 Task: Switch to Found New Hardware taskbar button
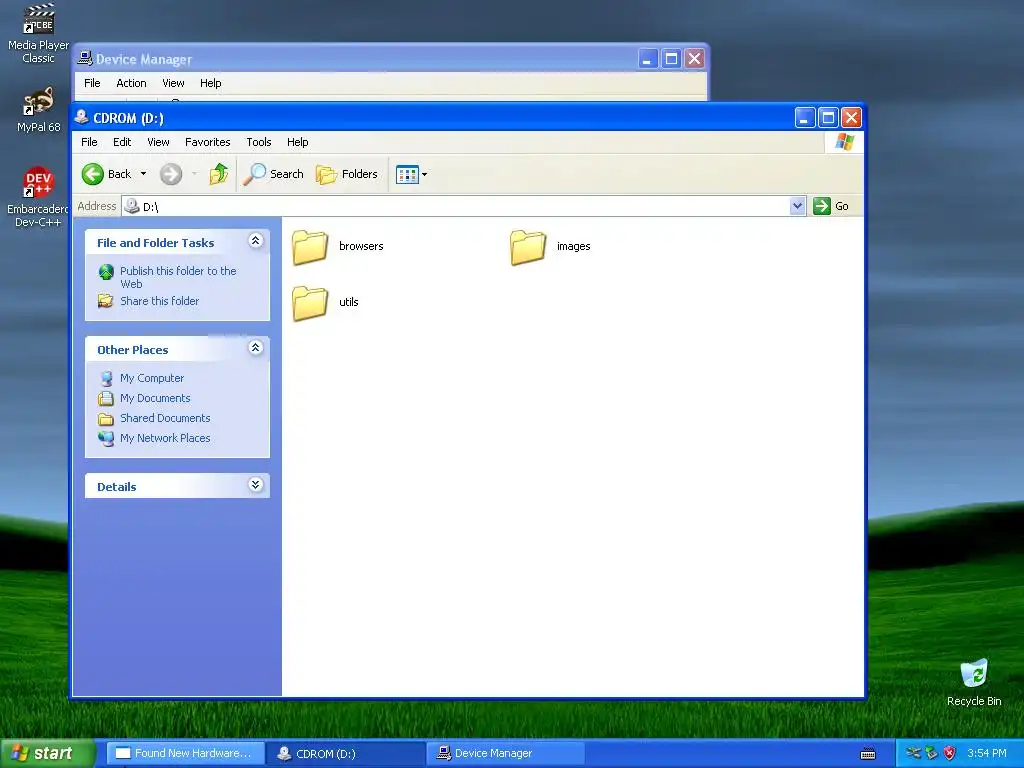click(185, 754)
